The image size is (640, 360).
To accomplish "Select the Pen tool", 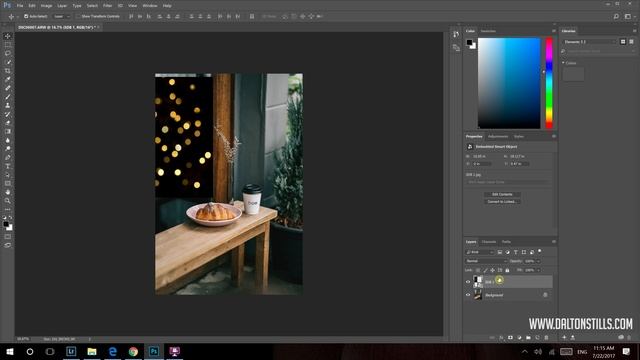I will (x=7, y=158).
